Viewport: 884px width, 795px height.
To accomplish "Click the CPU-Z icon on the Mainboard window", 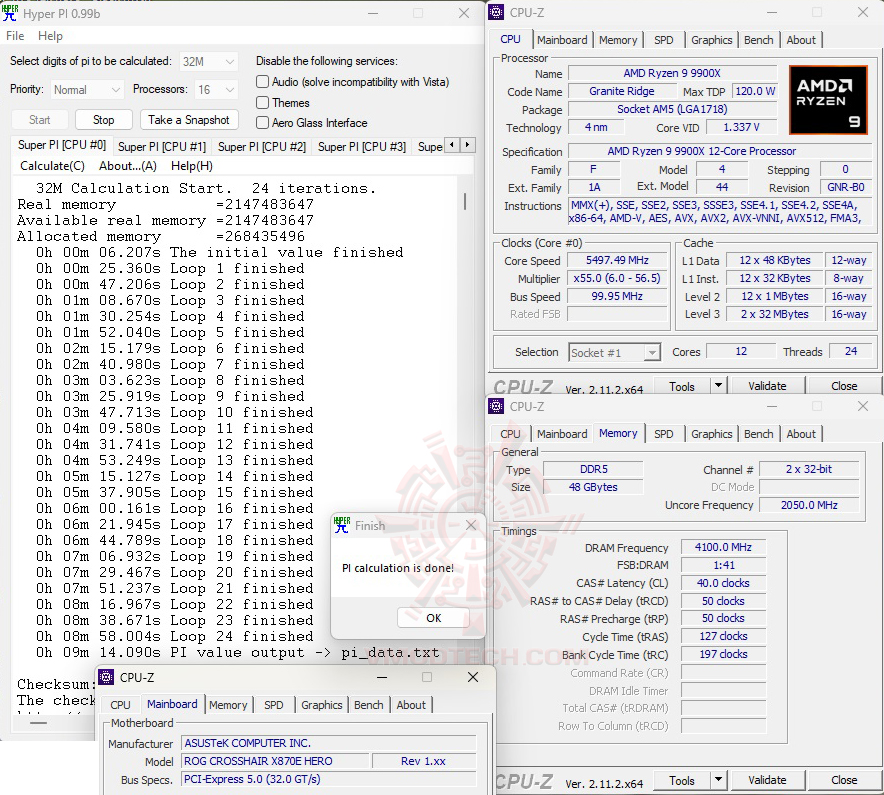I will [106, 677].
